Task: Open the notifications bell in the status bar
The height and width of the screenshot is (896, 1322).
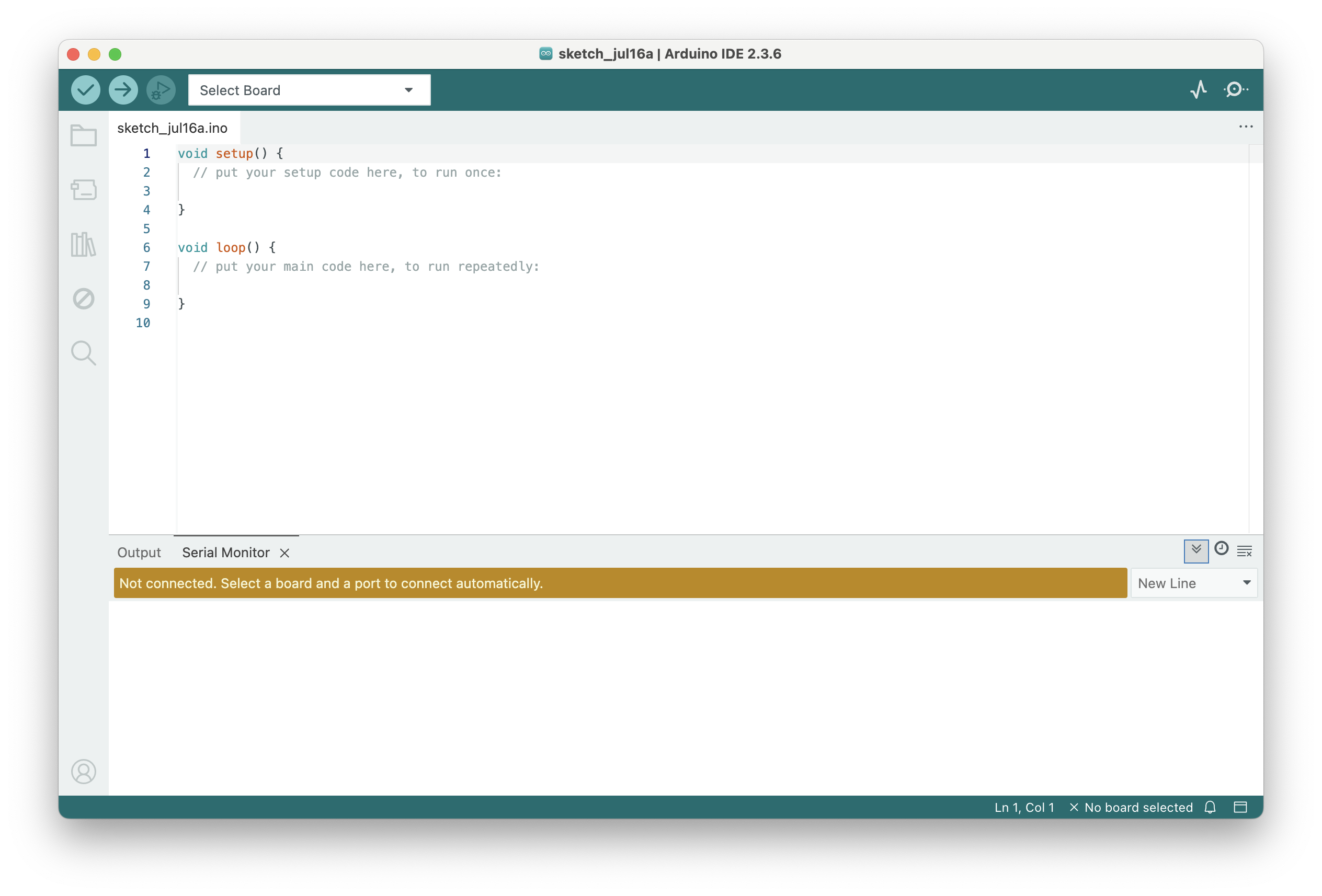Action: point(1210,807)
